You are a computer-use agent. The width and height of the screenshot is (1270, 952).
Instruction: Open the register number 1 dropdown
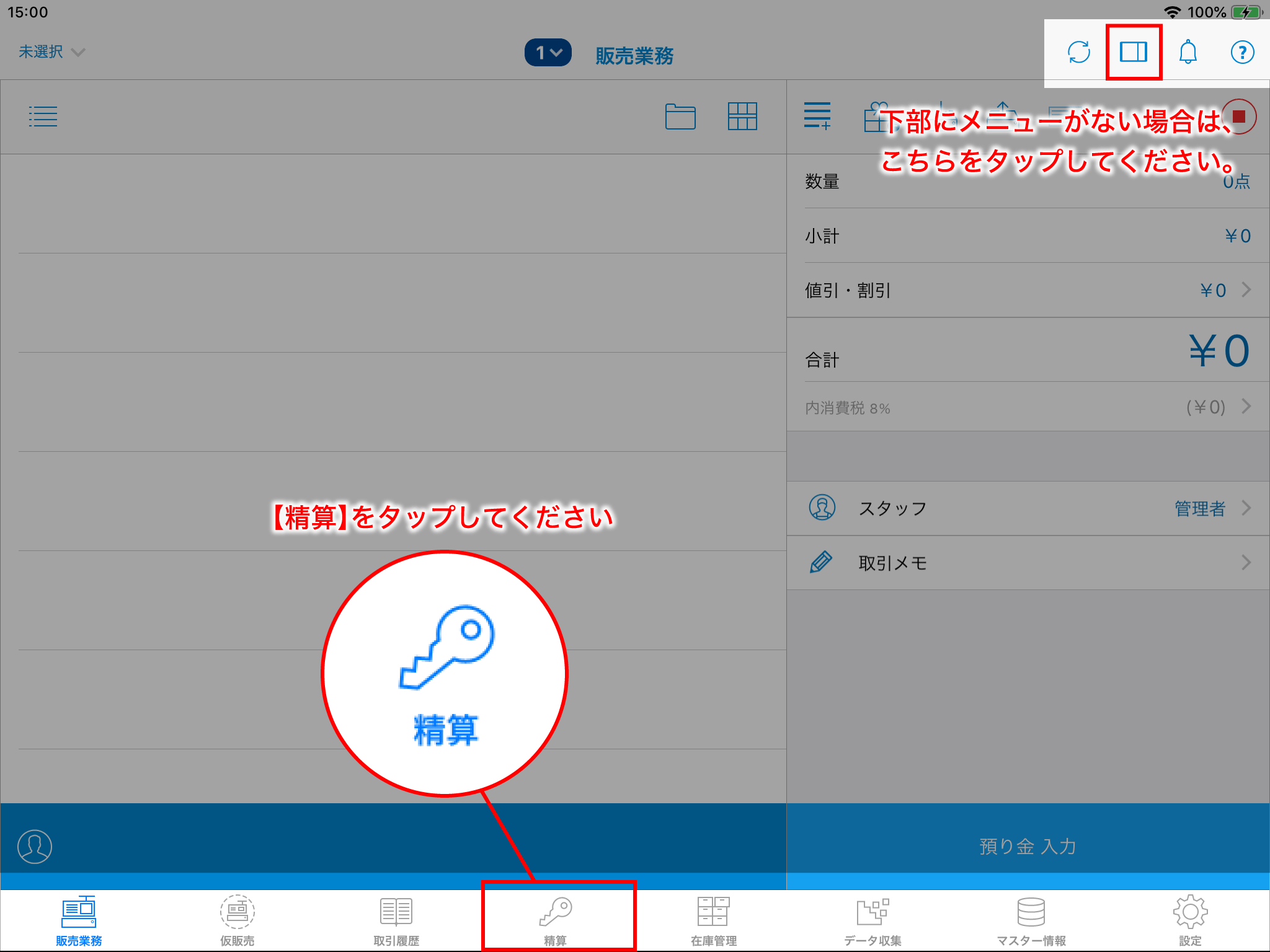548,53
